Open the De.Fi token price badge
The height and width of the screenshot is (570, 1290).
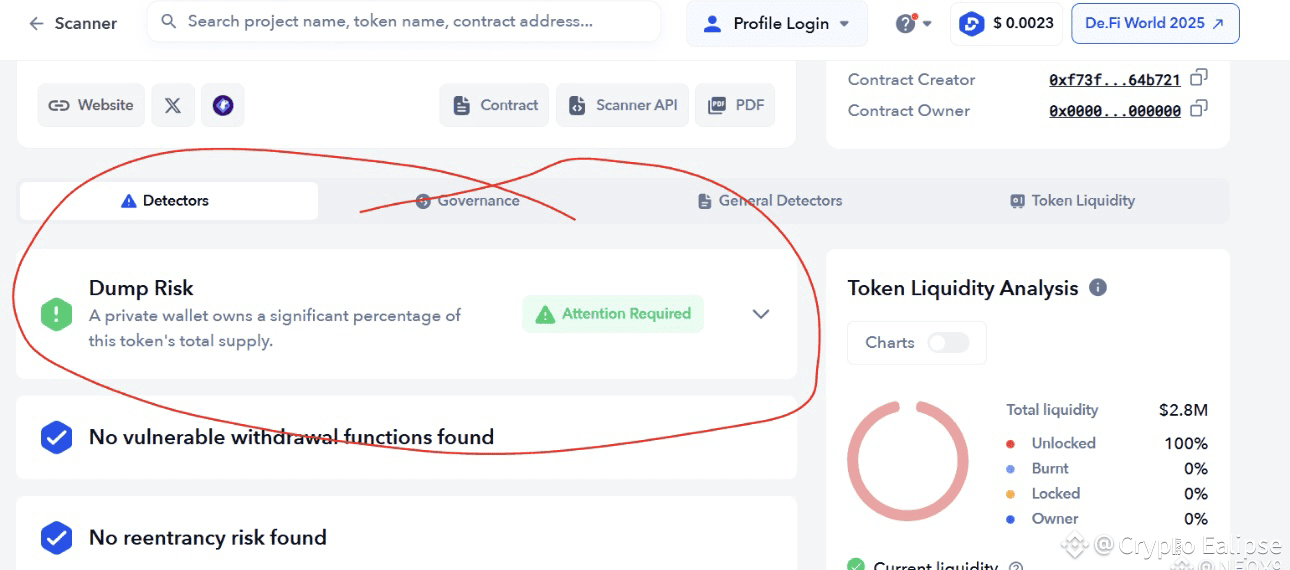(1006, 23)
